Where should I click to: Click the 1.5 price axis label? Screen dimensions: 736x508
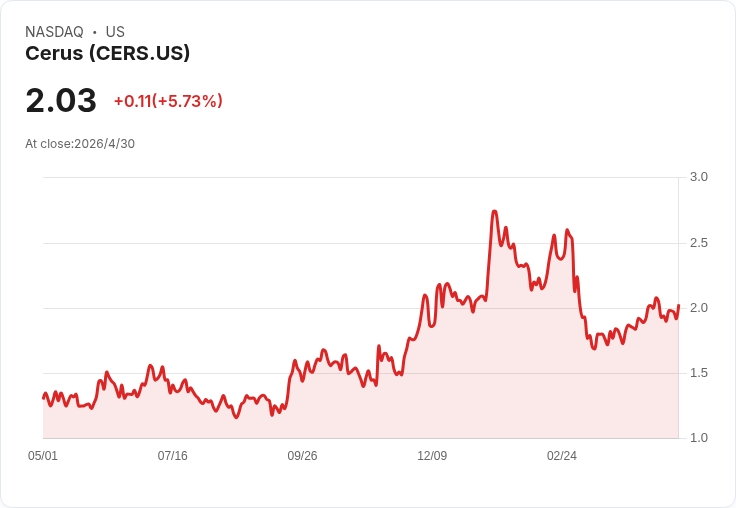[x=698, y=373]
